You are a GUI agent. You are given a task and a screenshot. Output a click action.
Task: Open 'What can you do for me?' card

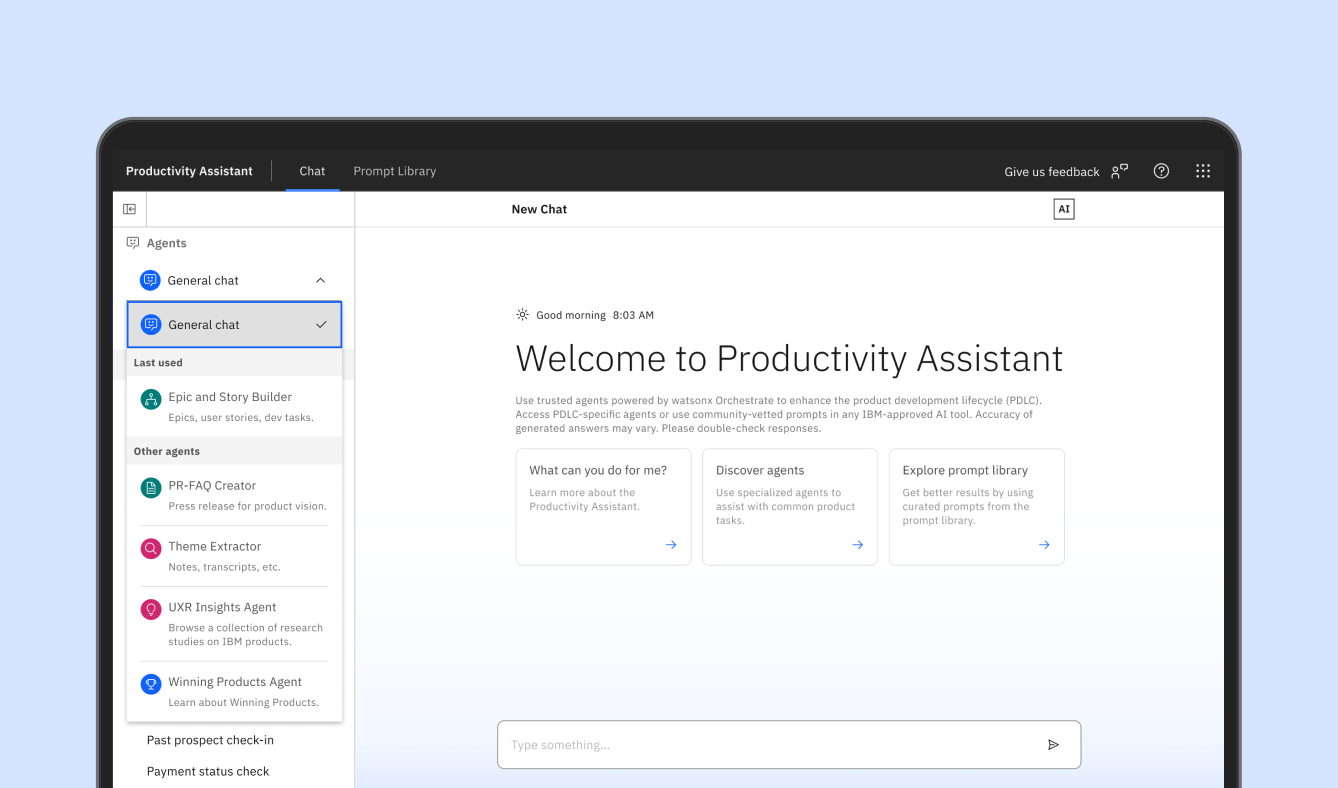(603, 507)
